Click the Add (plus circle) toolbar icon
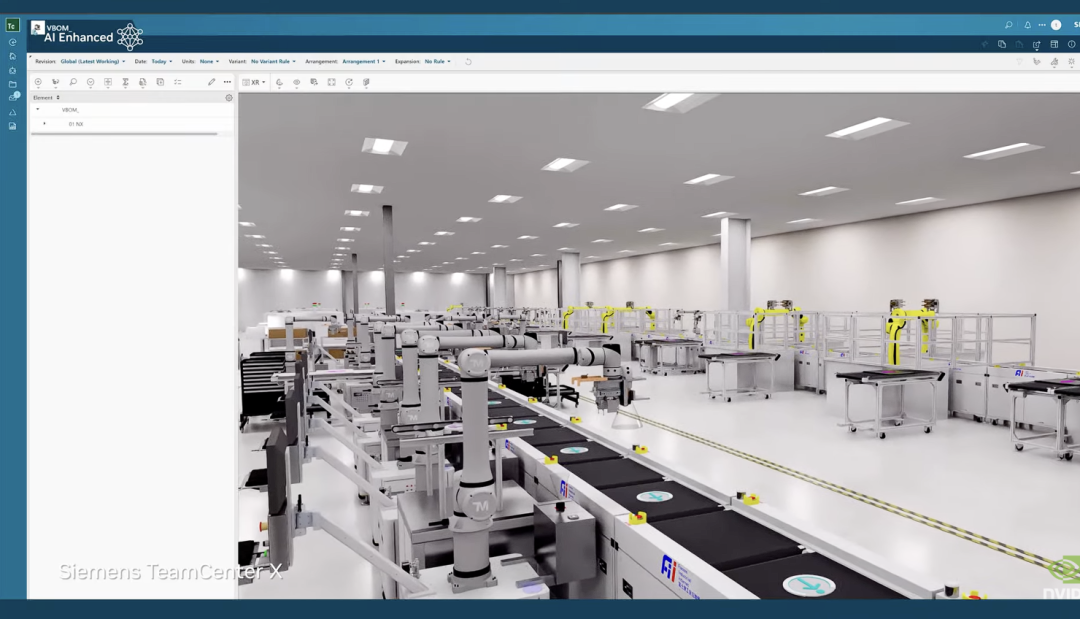This screenshot has height=619, width=1080. coord(38,82)
